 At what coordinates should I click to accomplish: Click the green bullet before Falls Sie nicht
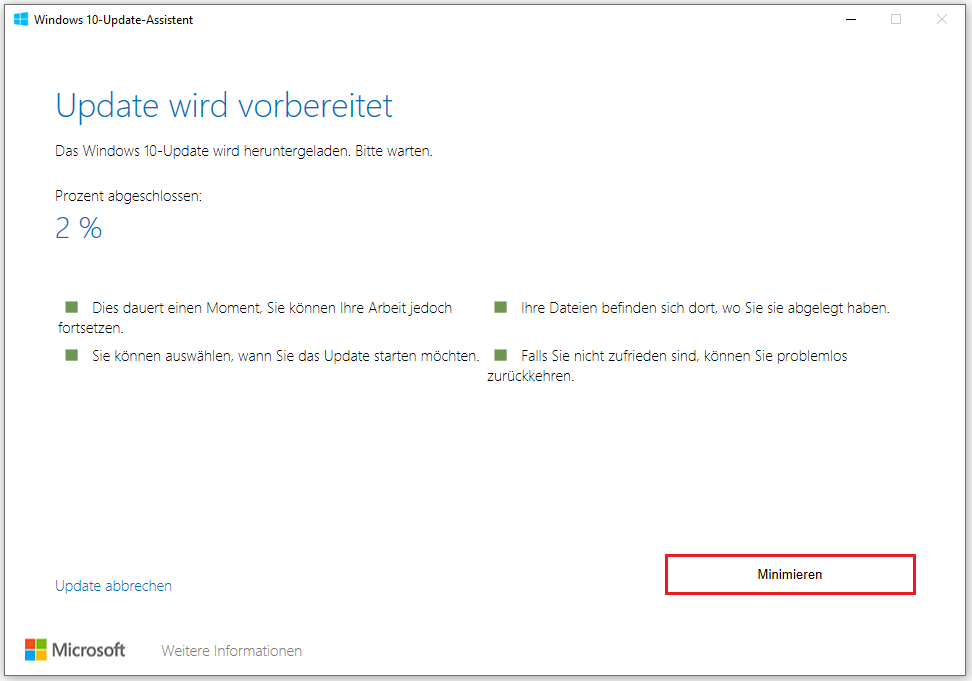click(501, 354)
